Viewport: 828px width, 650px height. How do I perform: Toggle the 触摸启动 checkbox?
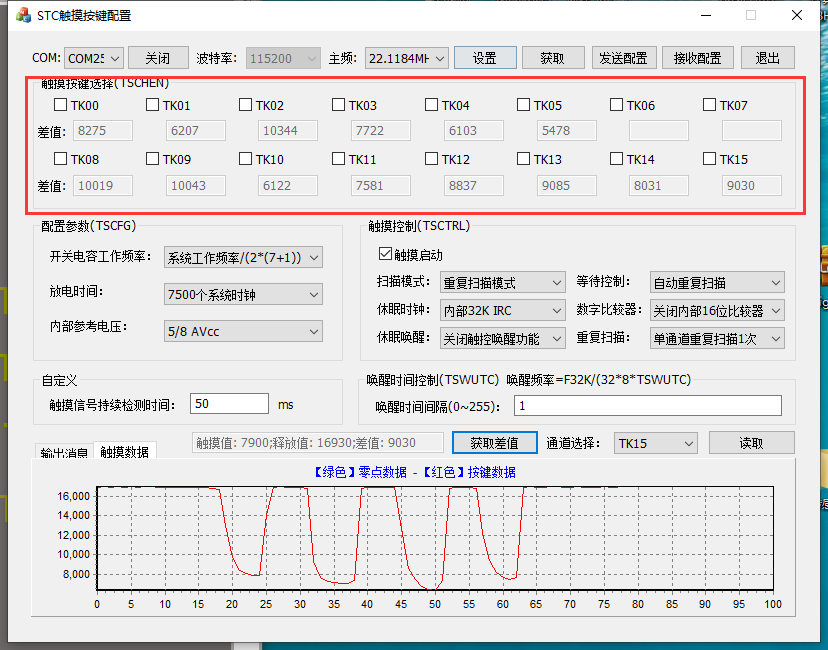tap(386, 255)
